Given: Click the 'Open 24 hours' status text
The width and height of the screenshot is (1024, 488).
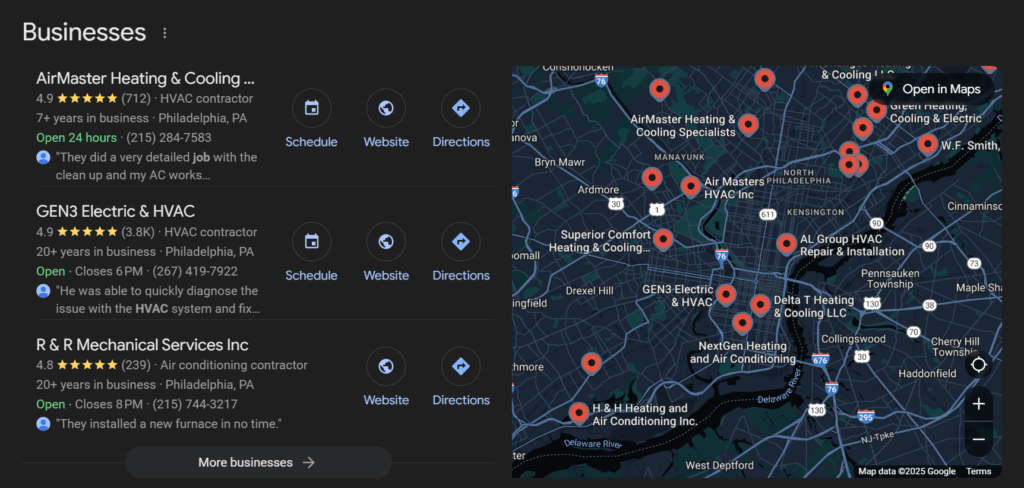Looking at the screenshot, I should pos(76,138).
